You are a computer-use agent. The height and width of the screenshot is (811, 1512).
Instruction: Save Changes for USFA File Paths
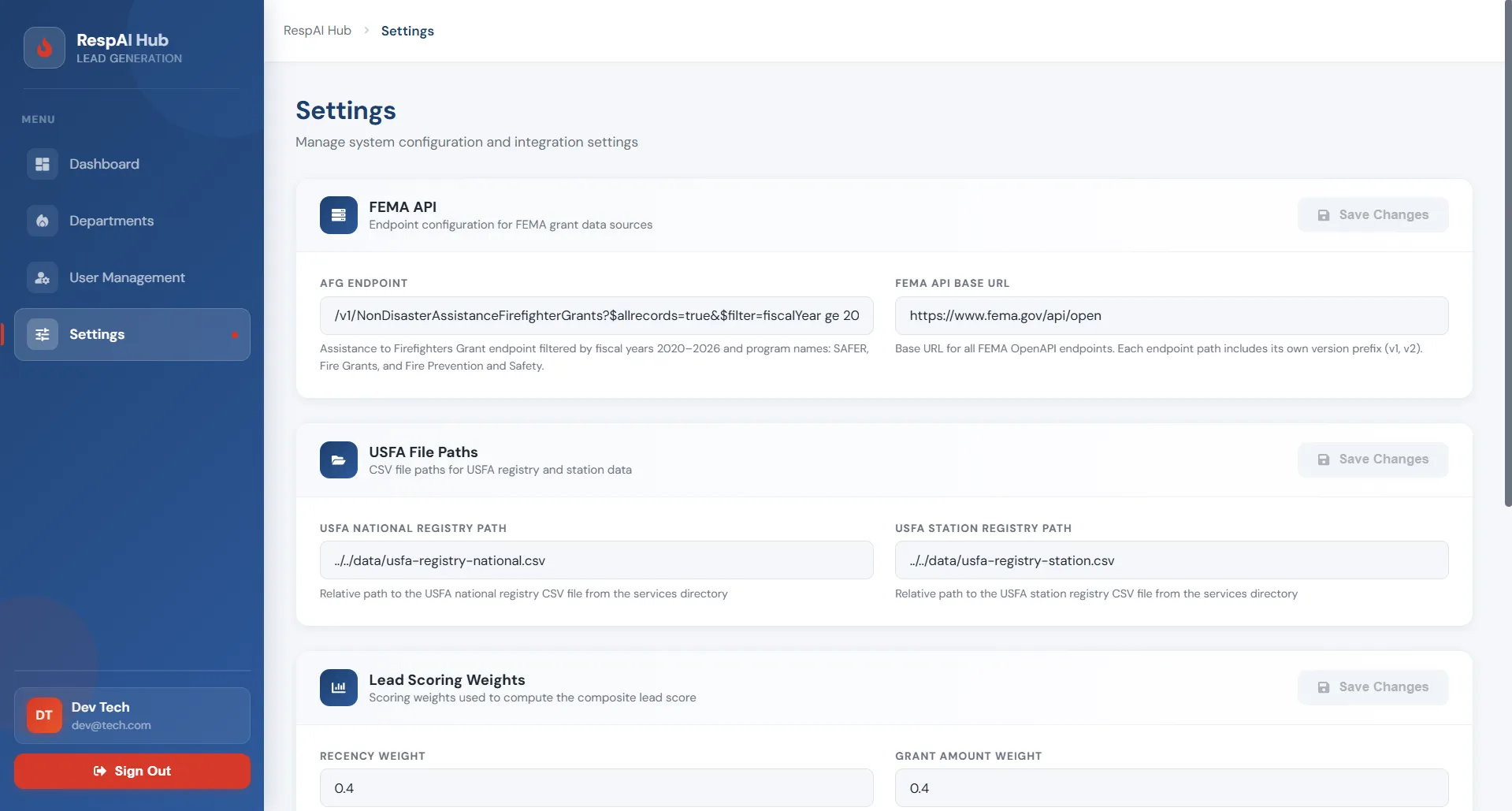(x=1373, y=459)
